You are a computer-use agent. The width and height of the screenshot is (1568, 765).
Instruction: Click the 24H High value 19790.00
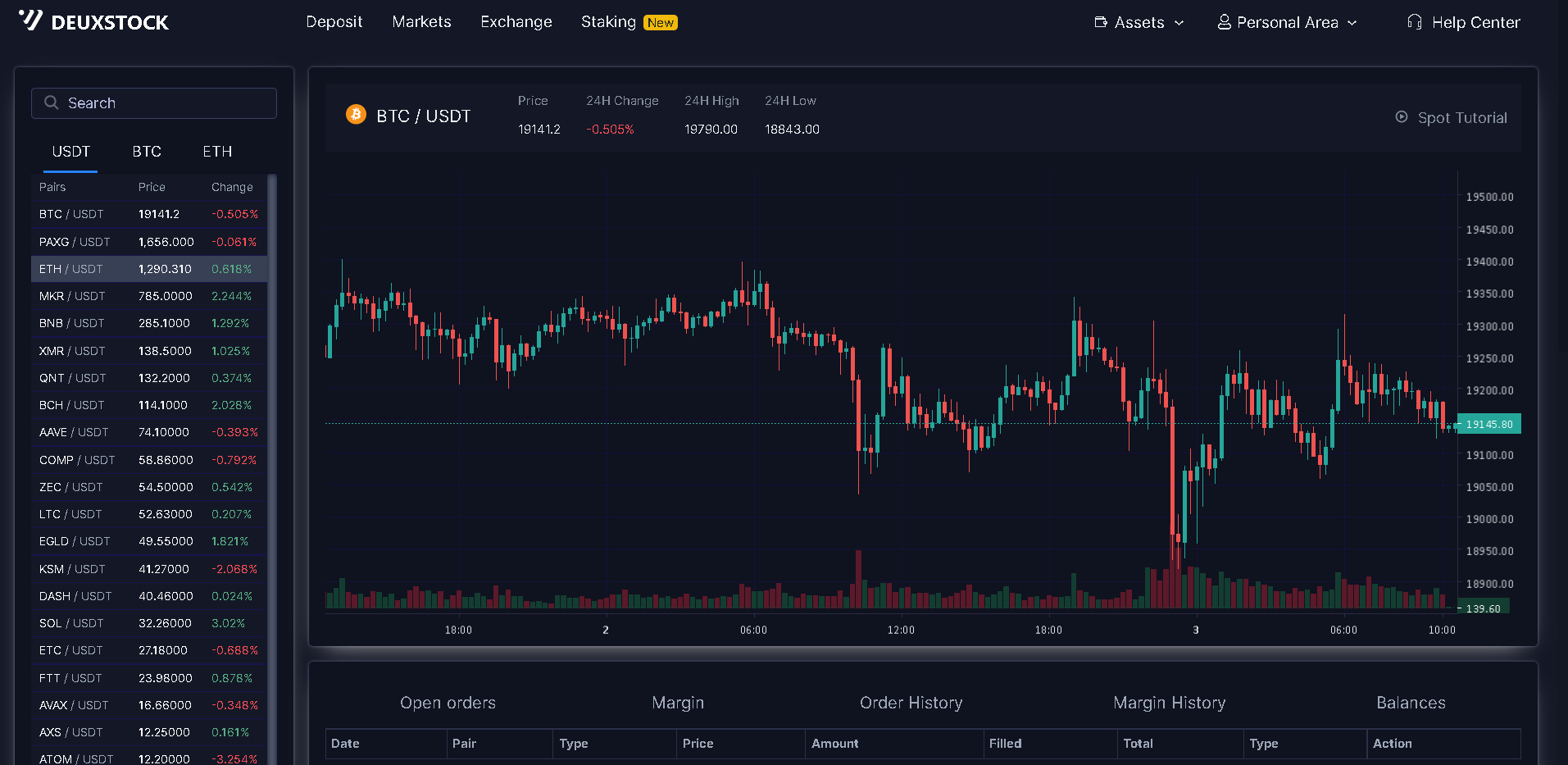tap(711, 130)
